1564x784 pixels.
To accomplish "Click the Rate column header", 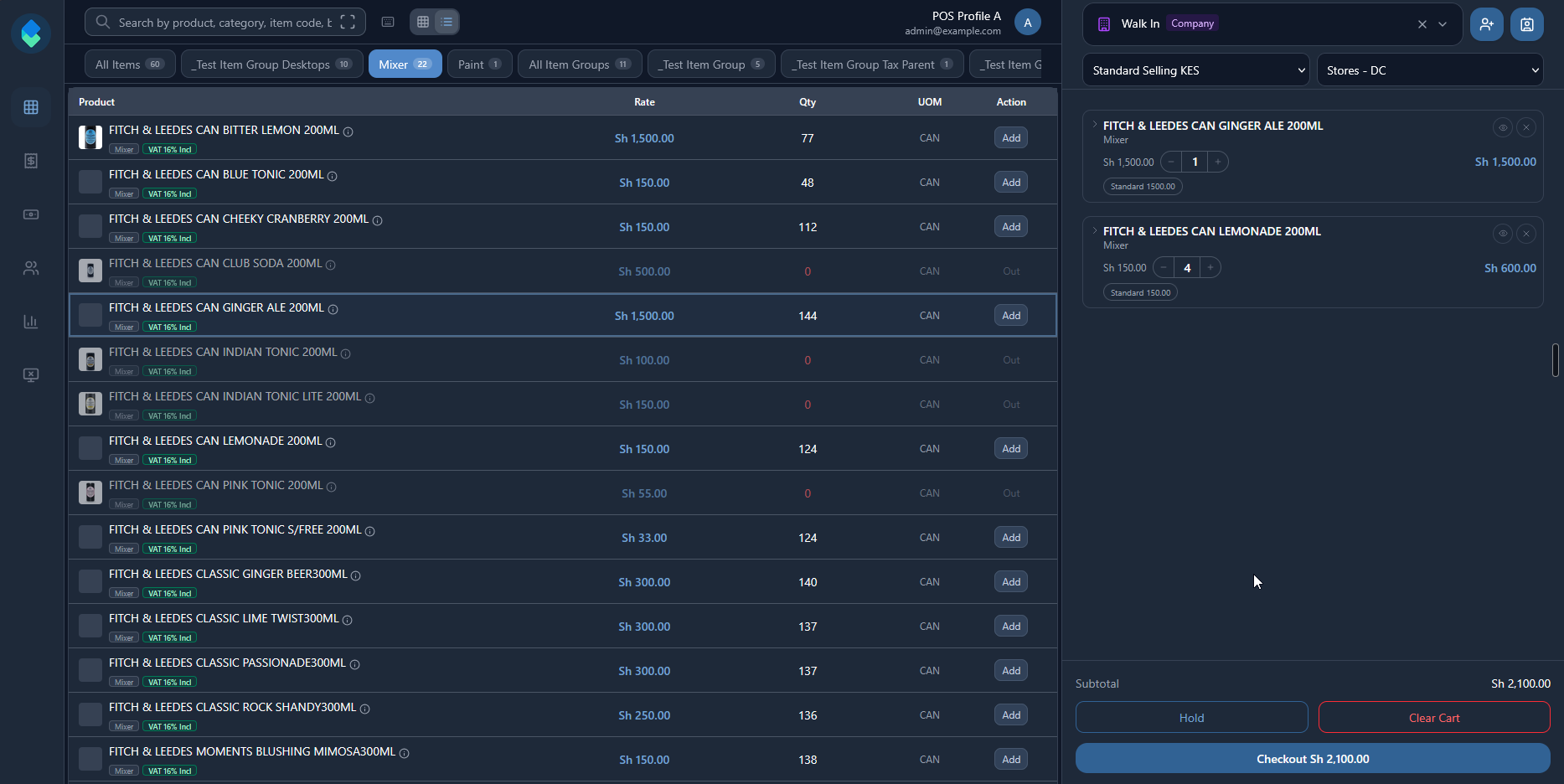I will (x=644, y=102).
